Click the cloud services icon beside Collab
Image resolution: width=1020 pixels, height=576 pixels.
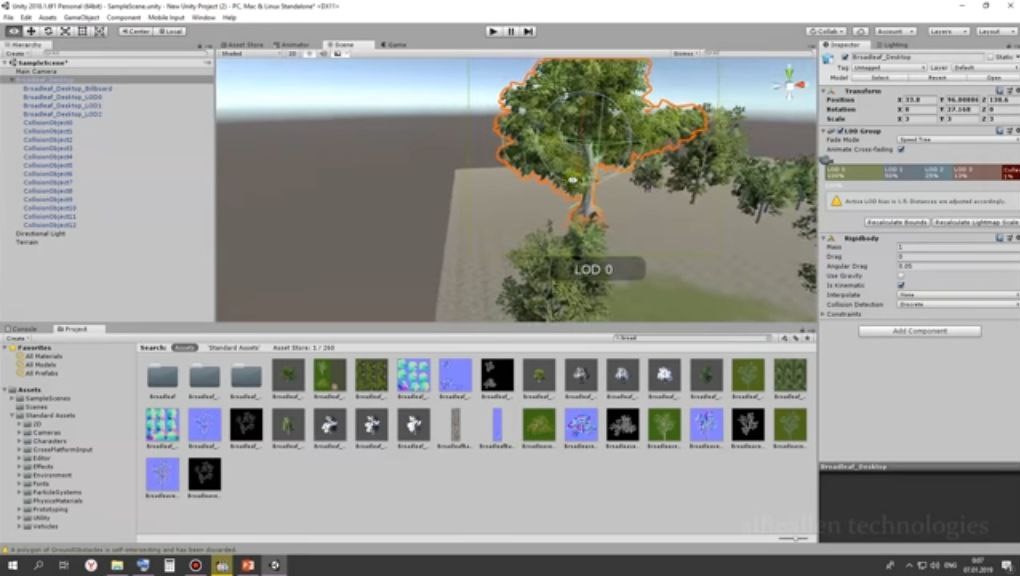pyautogui.click(x=861, y=31)
